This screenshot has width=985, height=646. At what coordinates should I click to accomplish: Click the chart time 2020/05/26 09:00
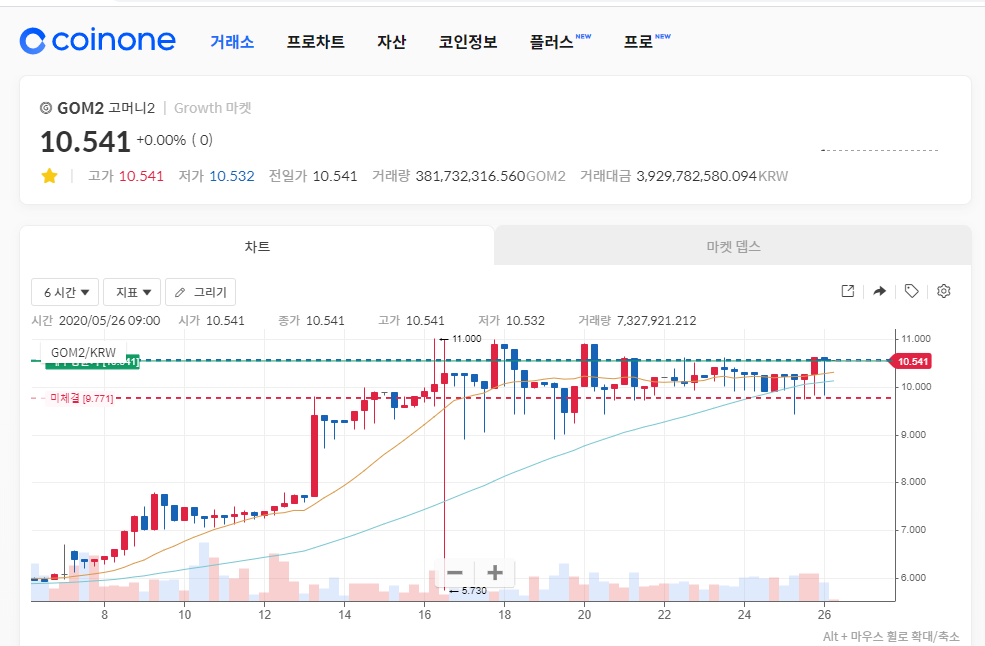coord(109,320)
